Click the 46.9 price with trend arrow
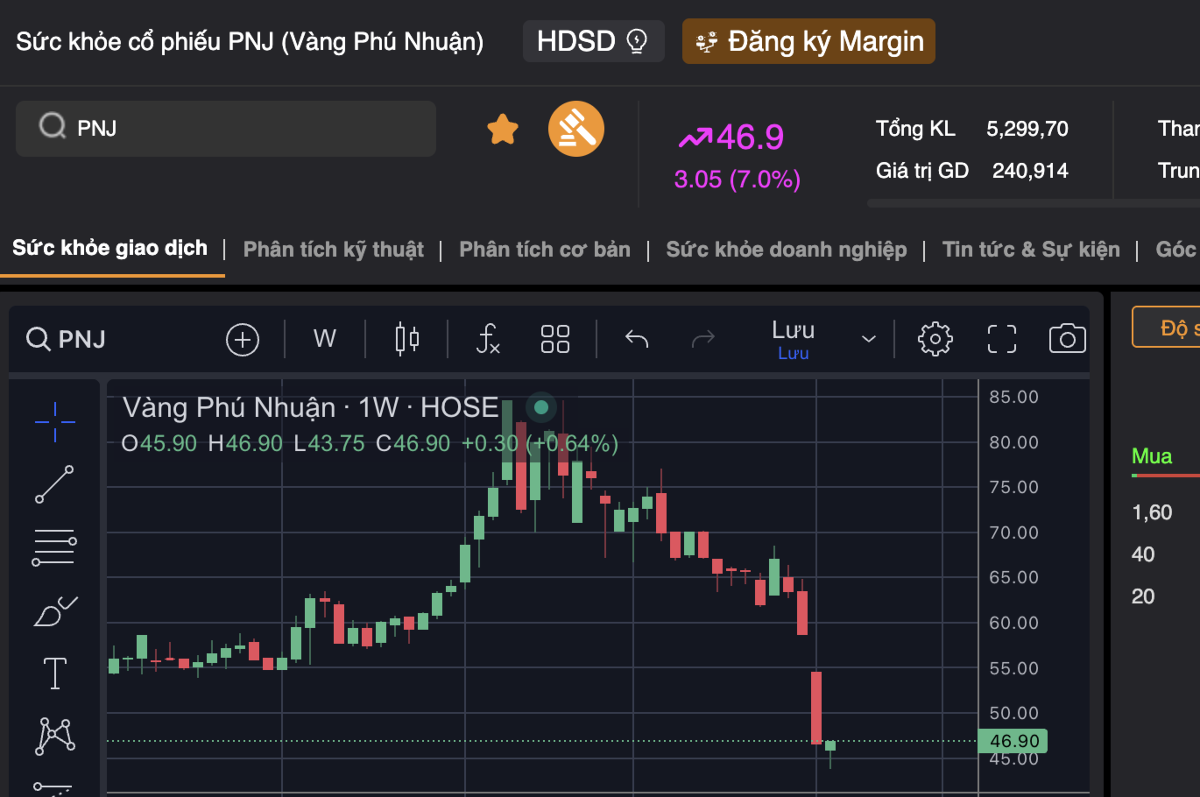The image size is (1200, 797). [731, 137]
